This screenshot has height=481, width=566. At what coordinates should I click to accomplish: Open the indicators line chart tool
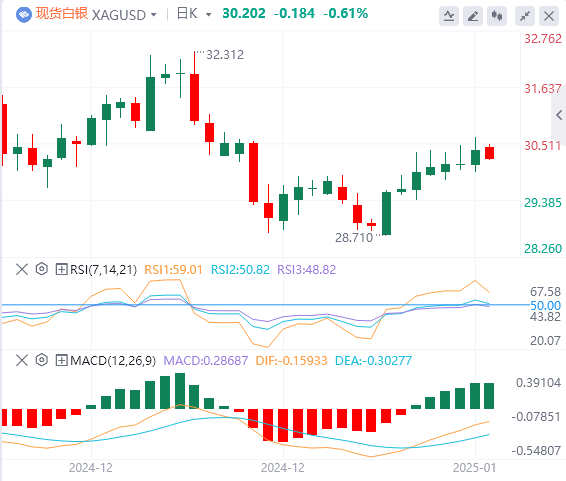449,16
